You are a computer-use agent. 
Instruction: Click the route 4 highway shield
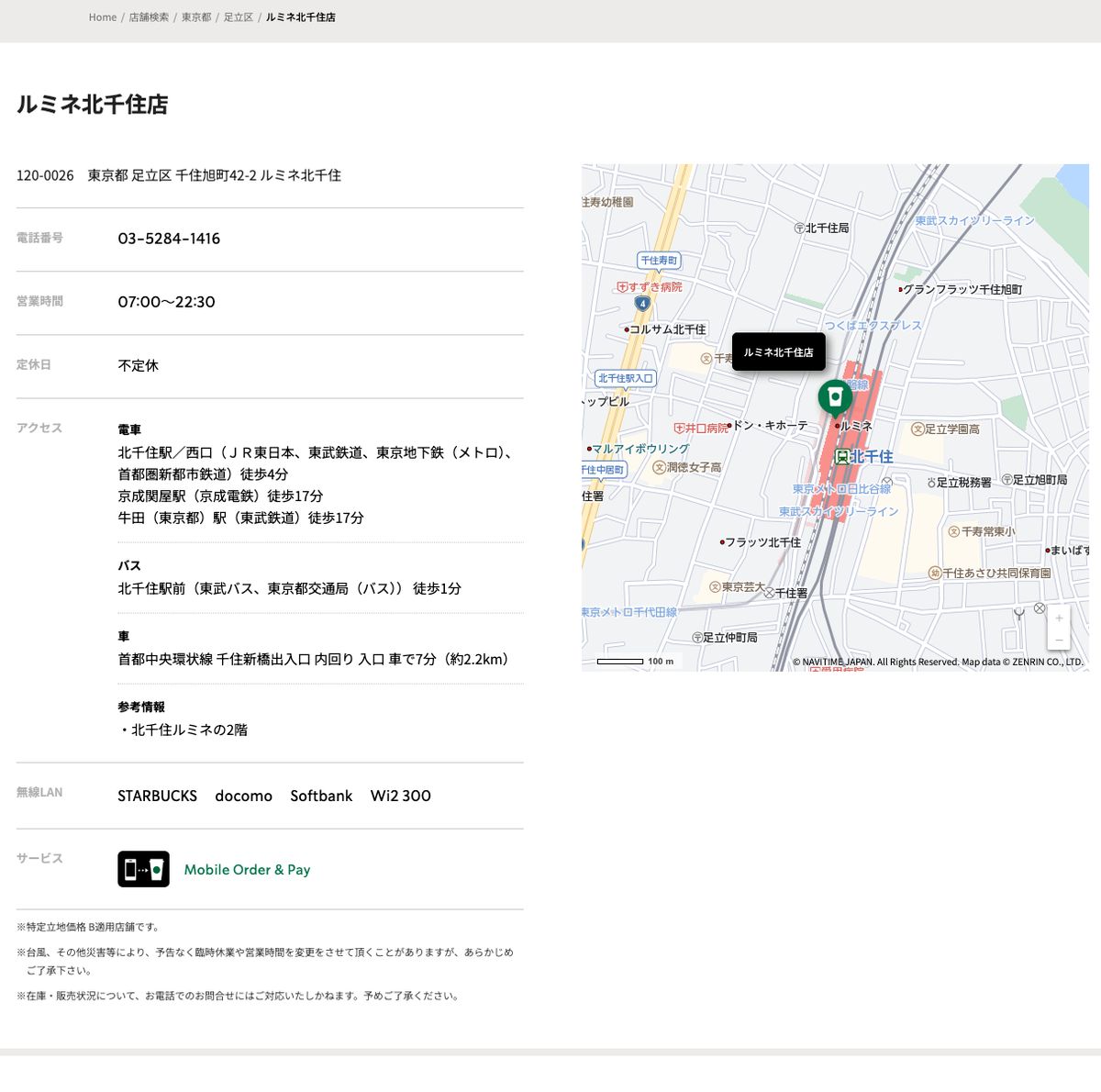click(x=642, y=304)
